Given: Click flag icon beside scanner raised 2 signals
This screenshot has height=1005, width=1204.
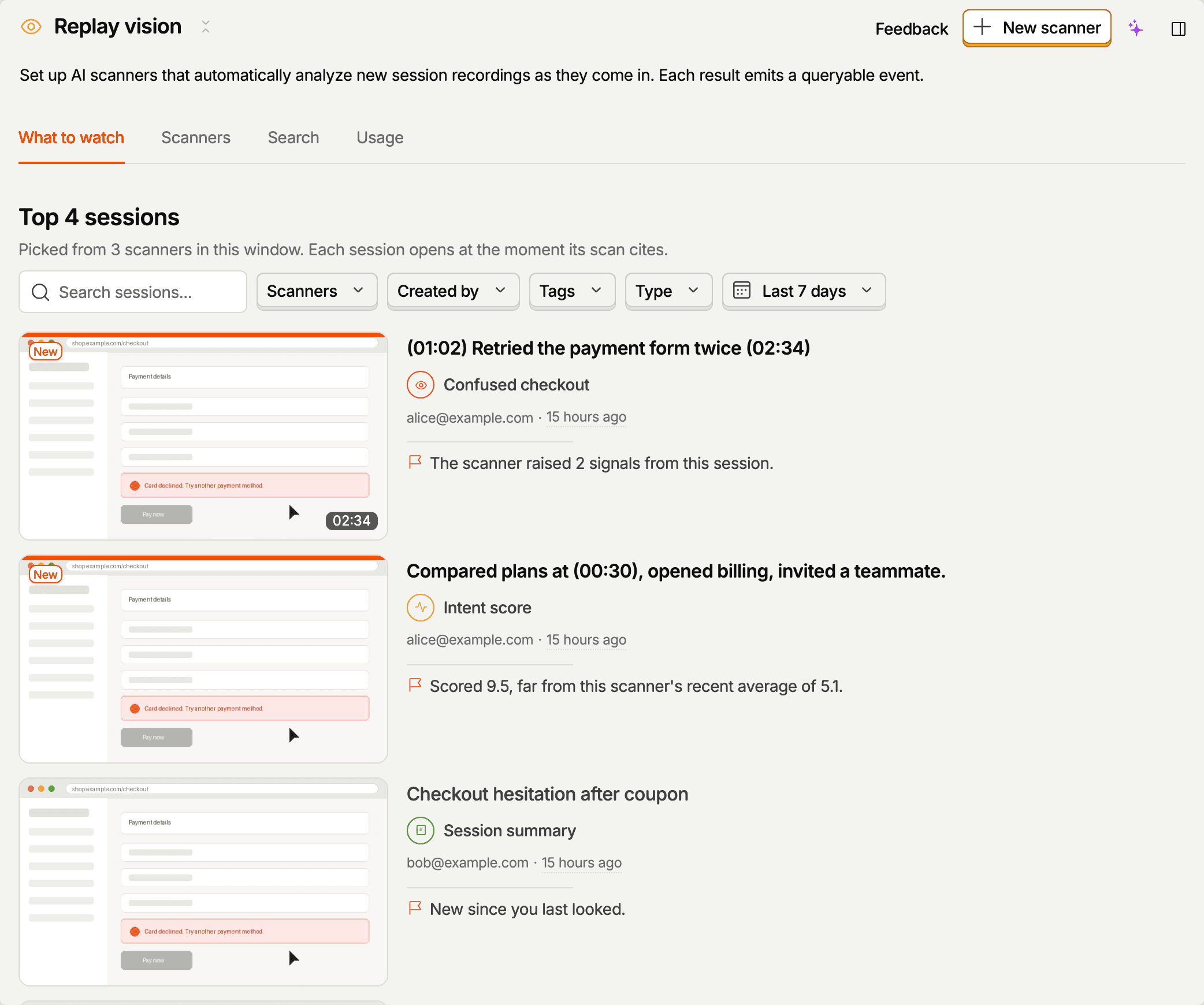Looking at the screenshot, I should (415, 462).
